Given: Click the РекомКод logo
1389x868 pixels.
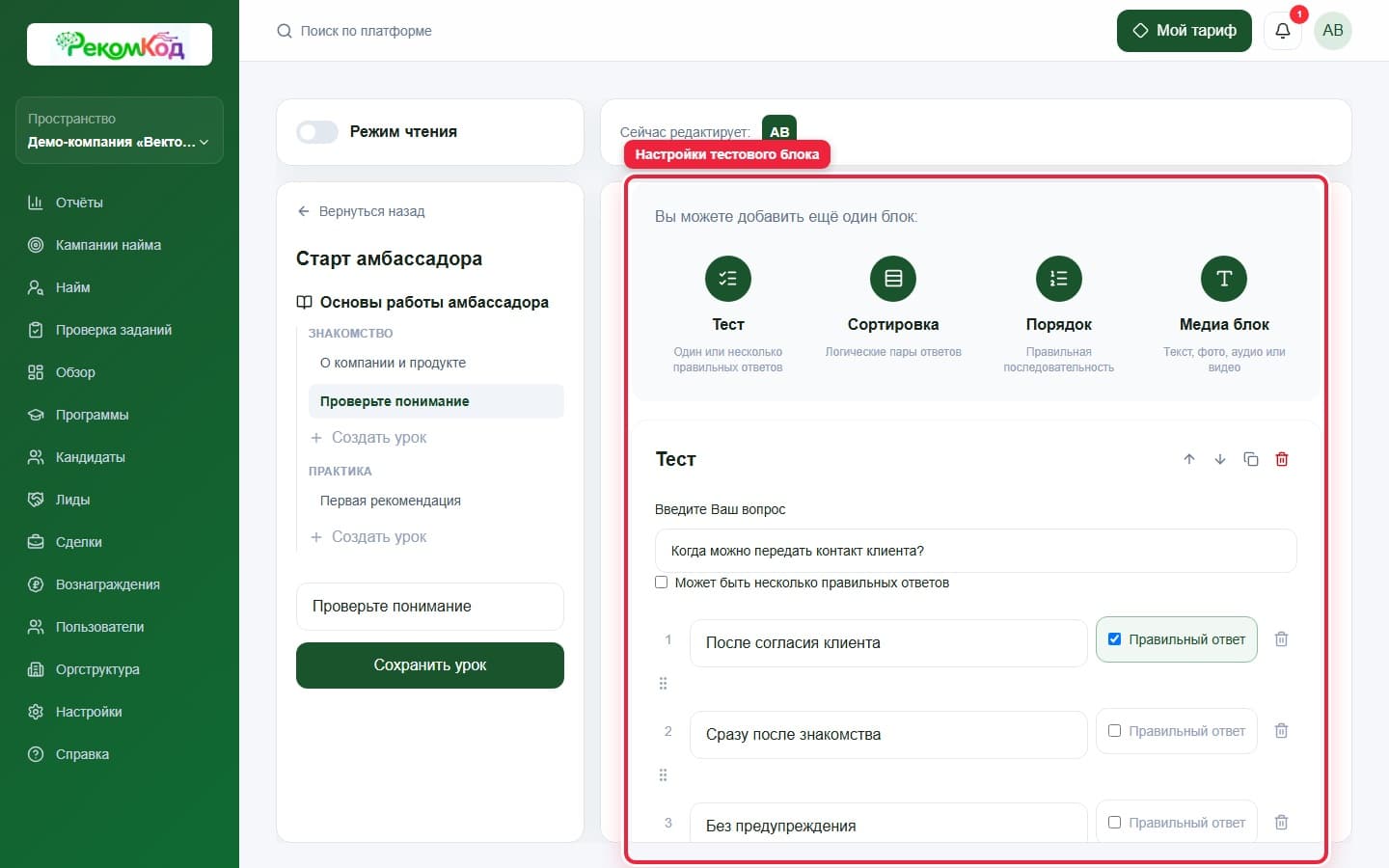Looking at the screenshot, I should click(120, 44).
